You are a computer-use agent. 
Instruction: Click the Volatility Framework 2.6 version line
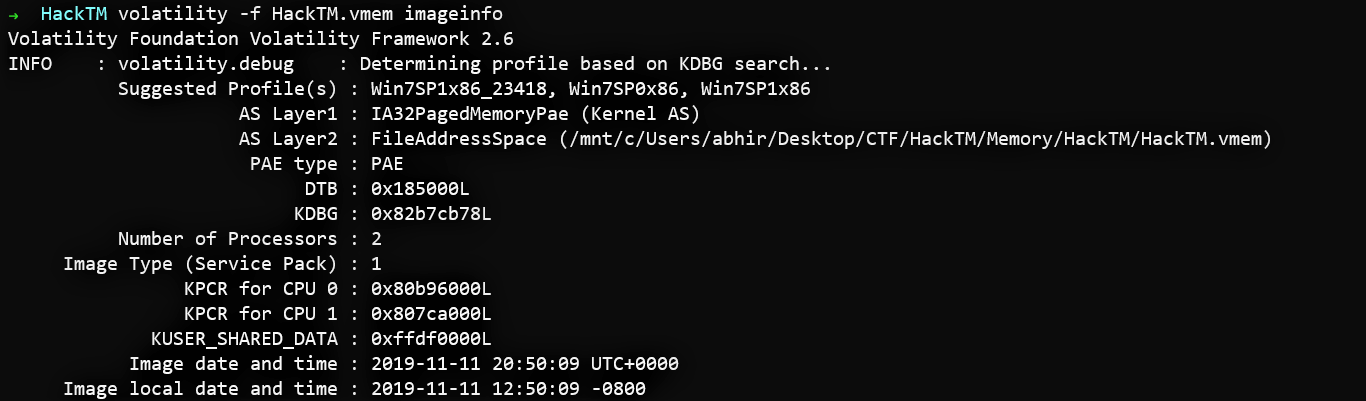[260, 39]
